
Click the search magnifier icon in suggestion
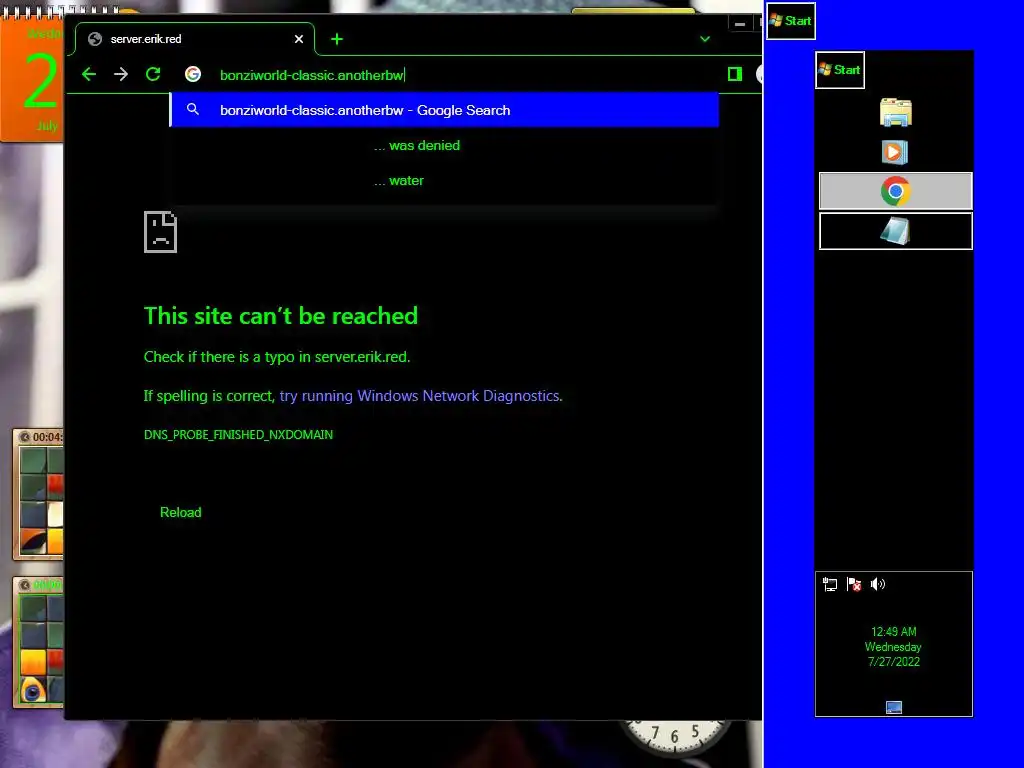tap(193, 110)
